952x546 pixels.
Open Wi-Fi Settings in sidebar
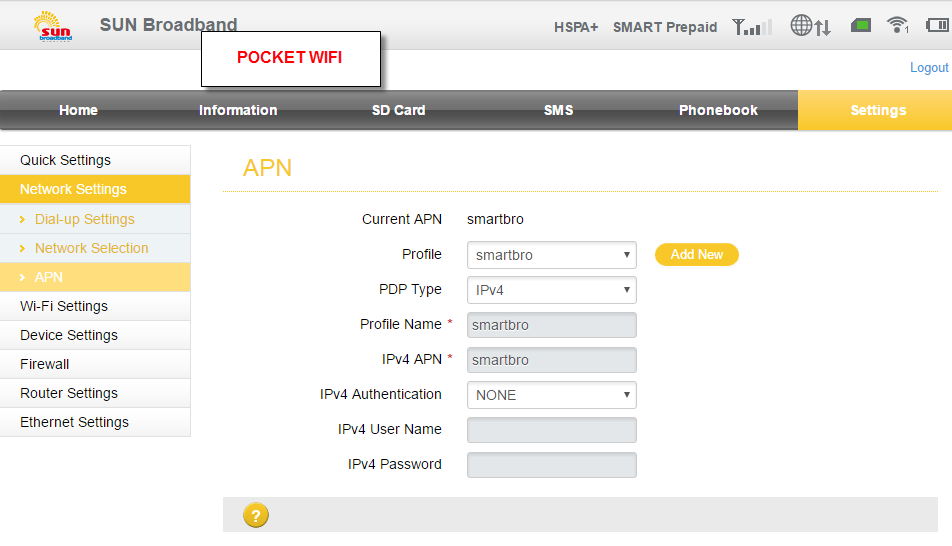[64, 306]
